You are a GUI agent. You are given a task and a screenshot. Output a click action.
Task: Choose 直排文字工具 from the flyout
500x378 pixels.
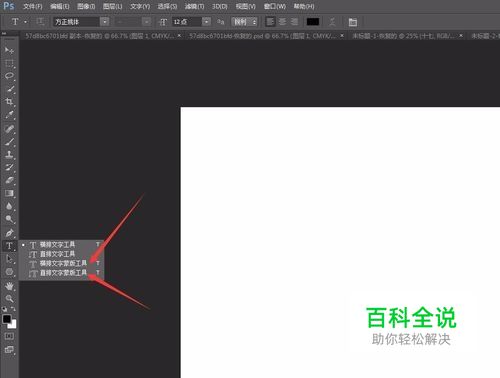61,254
